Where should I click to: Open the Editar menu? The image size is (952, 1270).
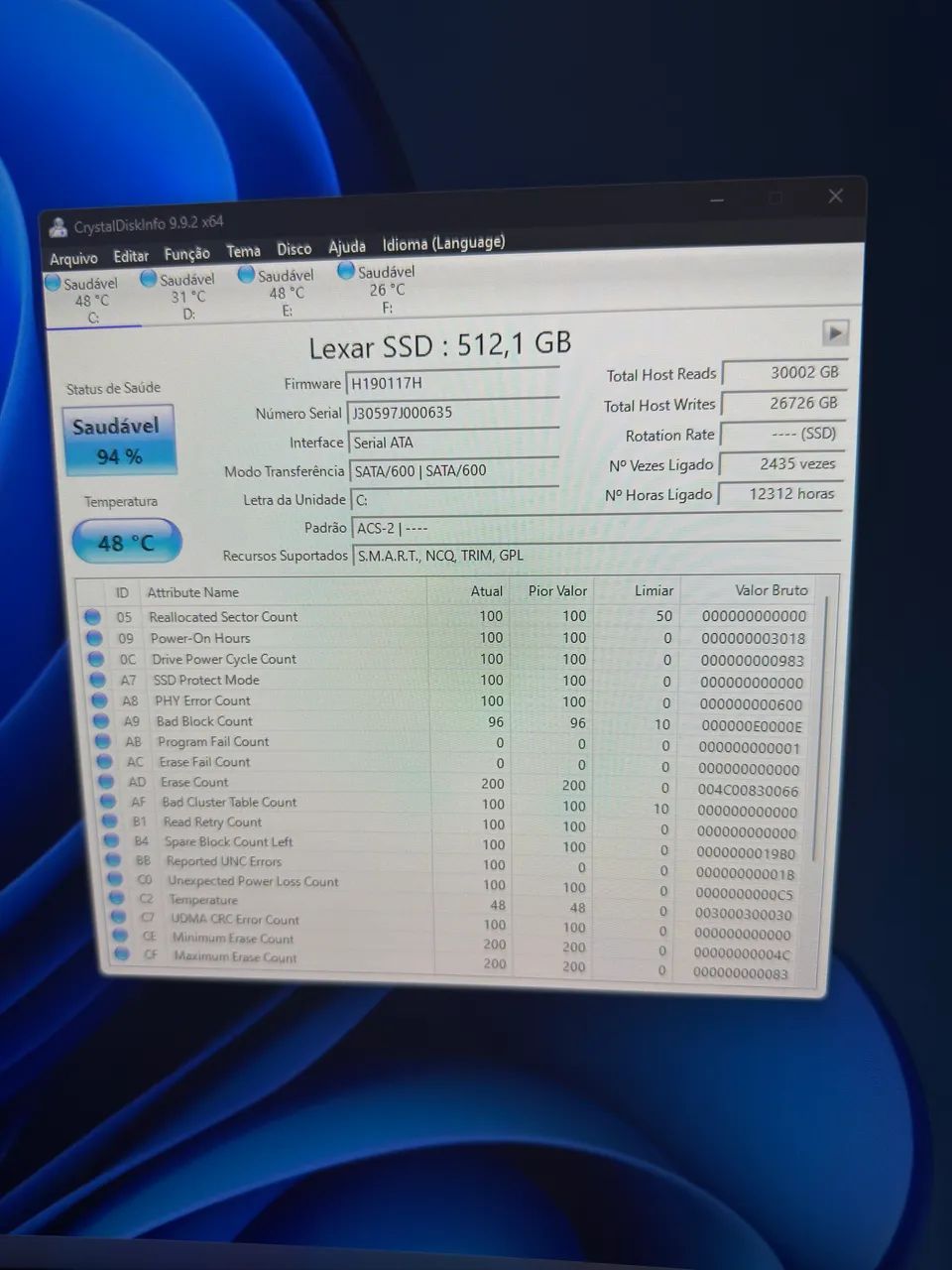click(x=131, y=256)
